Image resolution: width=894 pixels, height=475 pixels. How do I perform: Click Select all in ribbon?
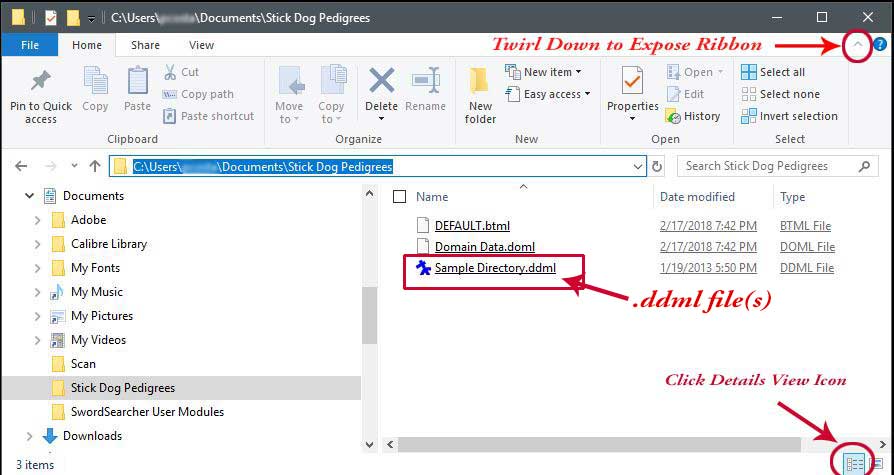coord(773,72)
